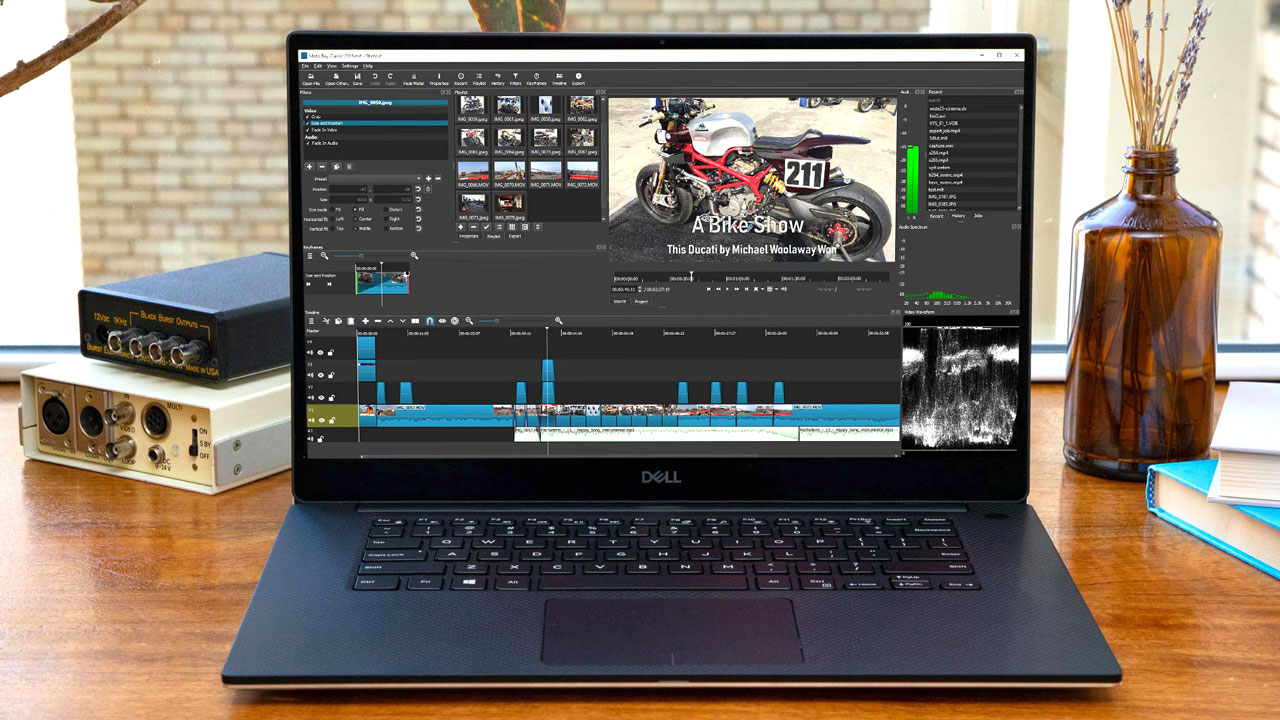Screen dimensions: 1280x720
Task: Select the Peak Meter toolbar icon
Action: pos(412,78)
